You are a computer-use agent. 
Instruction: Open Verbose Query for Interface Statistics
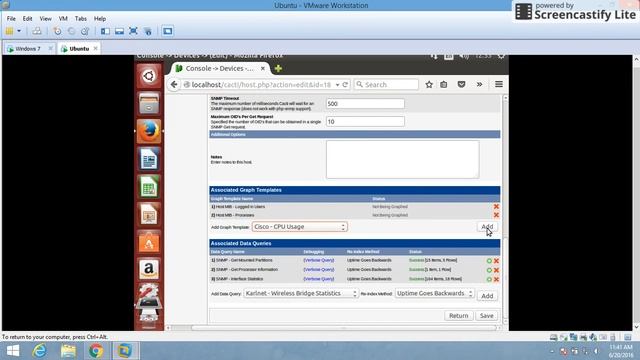pos(319,279)
